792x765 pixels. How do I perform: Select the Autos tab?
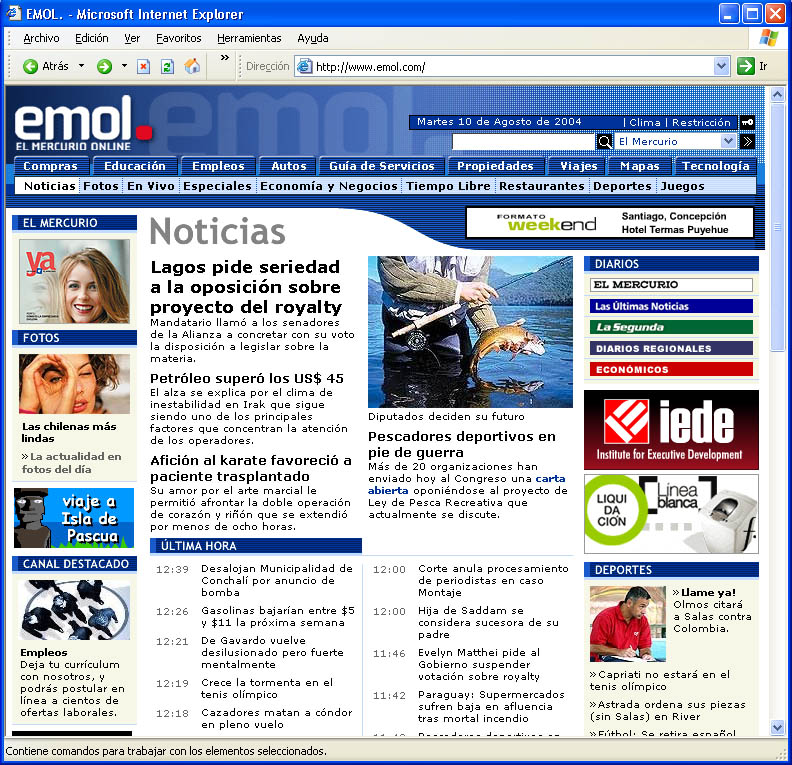pos(288,166)
